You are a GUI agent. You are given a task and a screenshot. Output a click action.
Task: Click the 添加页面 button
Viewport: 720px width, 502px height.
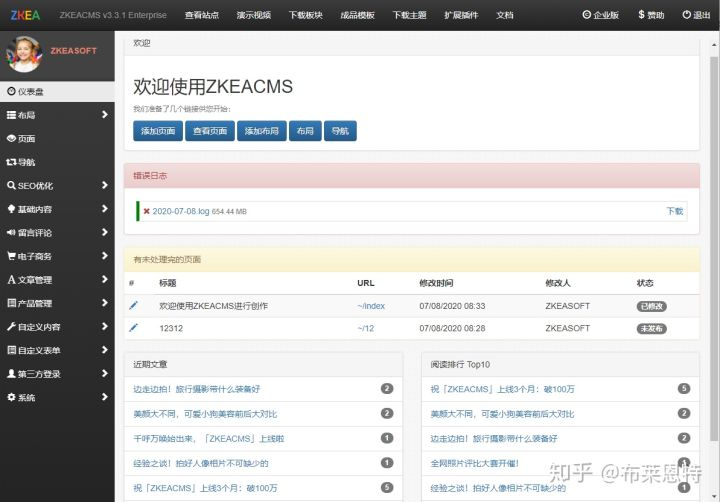pyautogui.click(x=158, y=131)
